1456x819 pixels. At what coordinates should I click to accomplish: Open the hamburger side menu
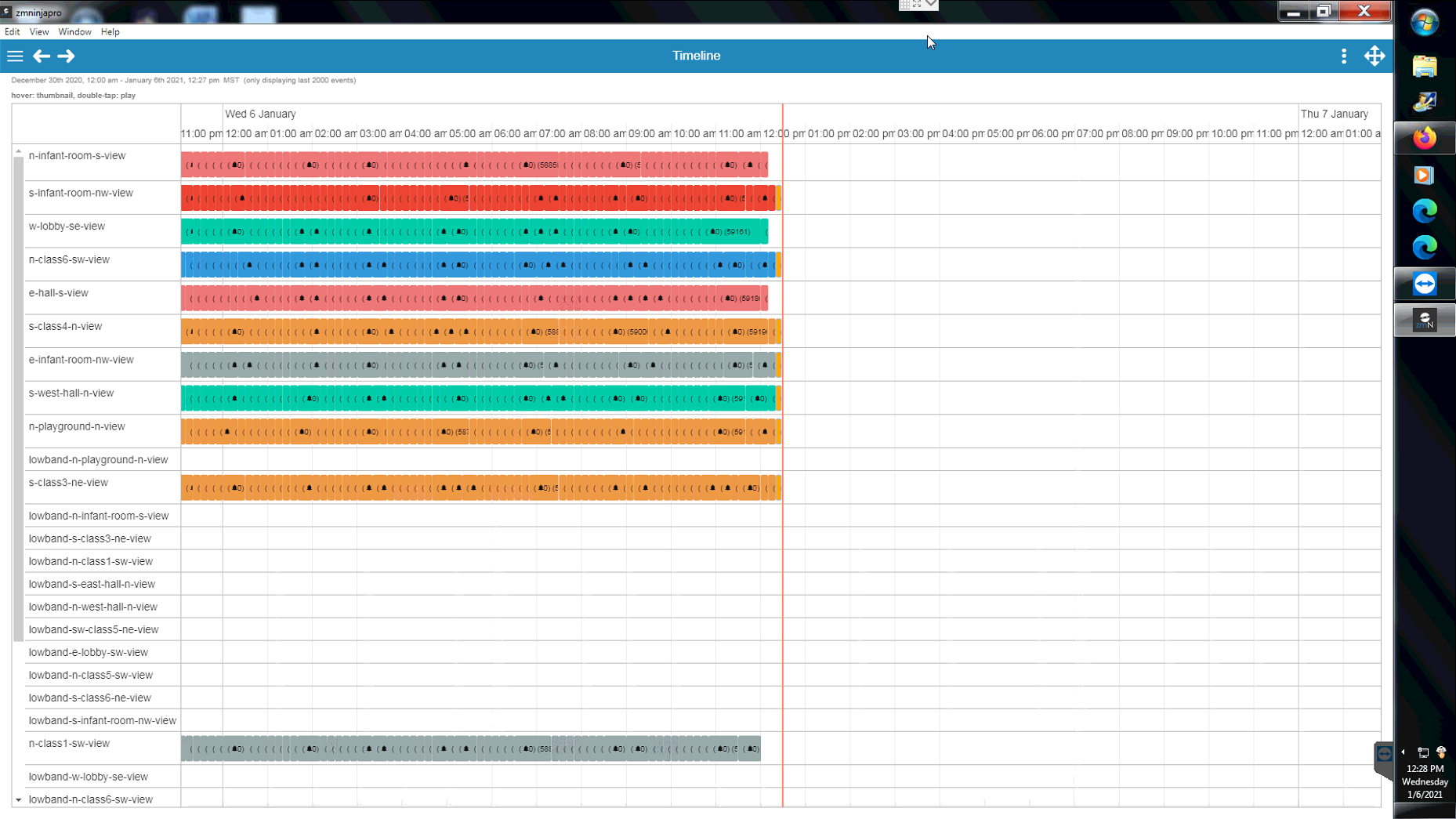point(15,56)
